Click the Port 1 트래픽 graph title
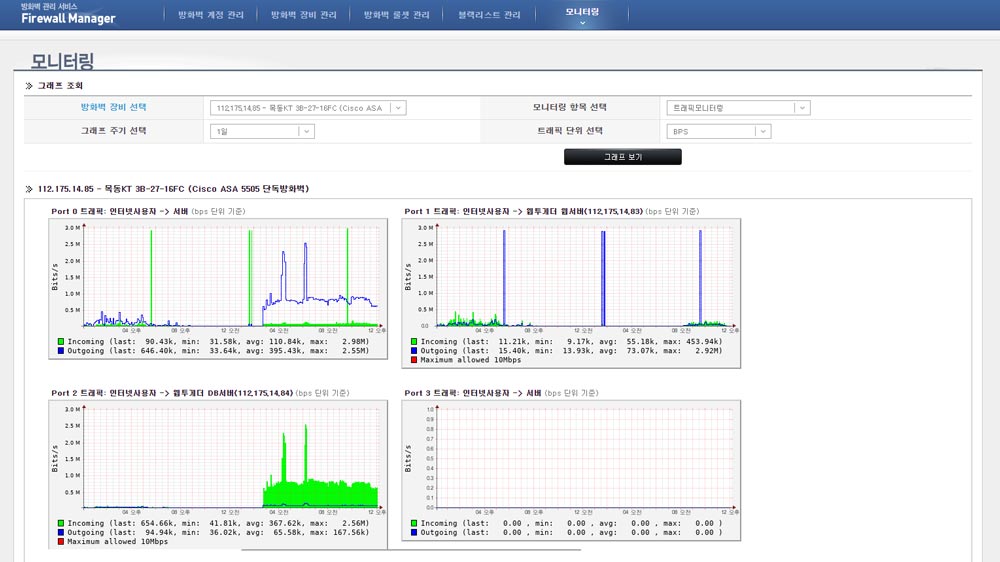The height and width of the screenshot is (562, 1000). (552, 211)
